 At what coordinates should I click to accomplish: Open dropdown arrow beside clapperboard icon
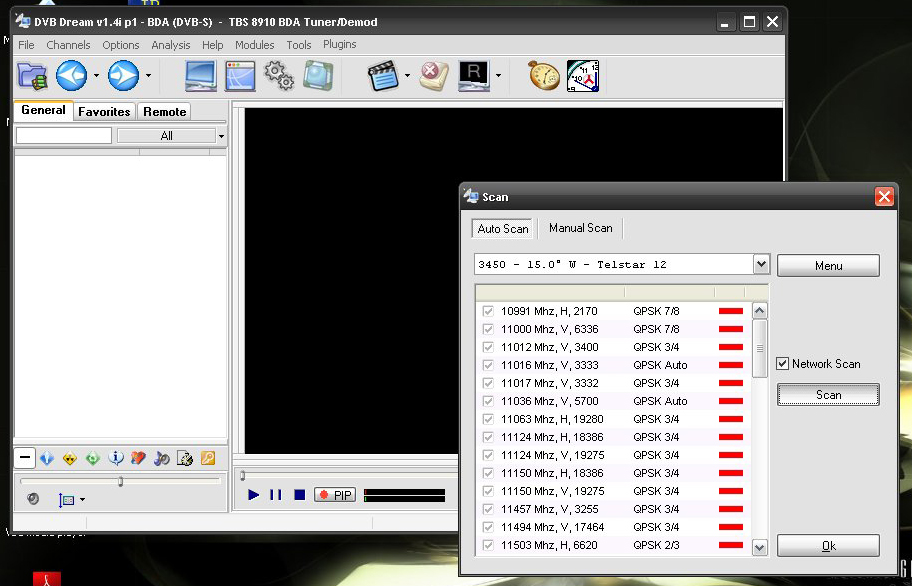click(x=407, y=76)
